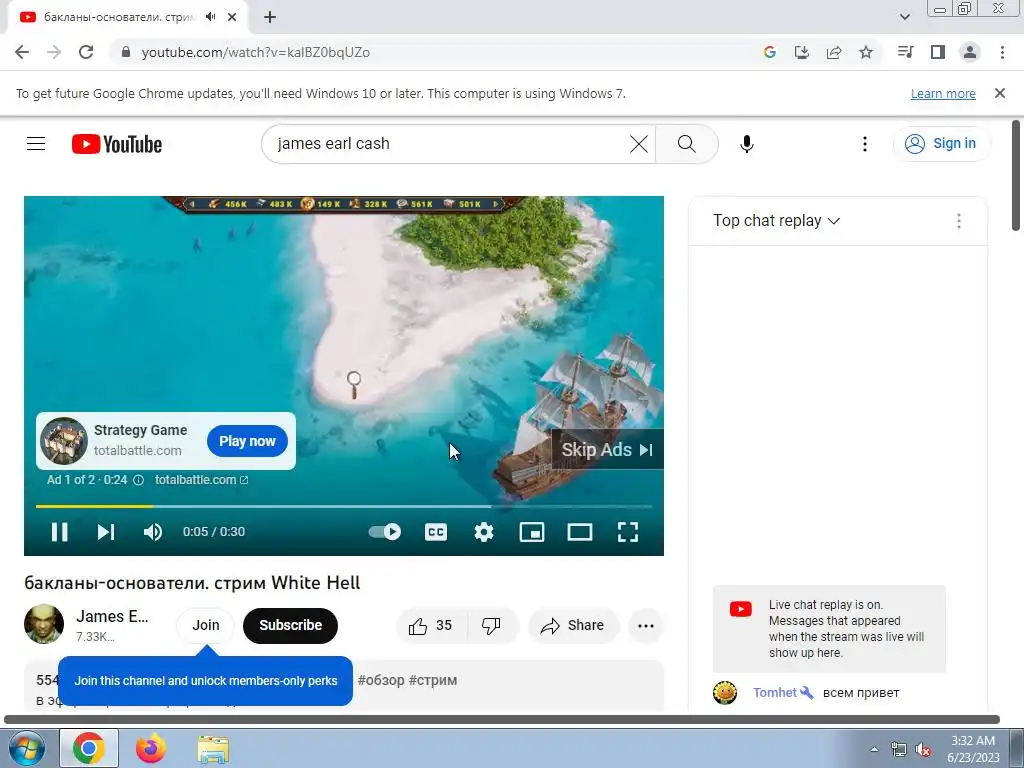This screenshot has width=1024, height=768.
Task: Open tab search chevron in title bar
Action: pos(904,17)
